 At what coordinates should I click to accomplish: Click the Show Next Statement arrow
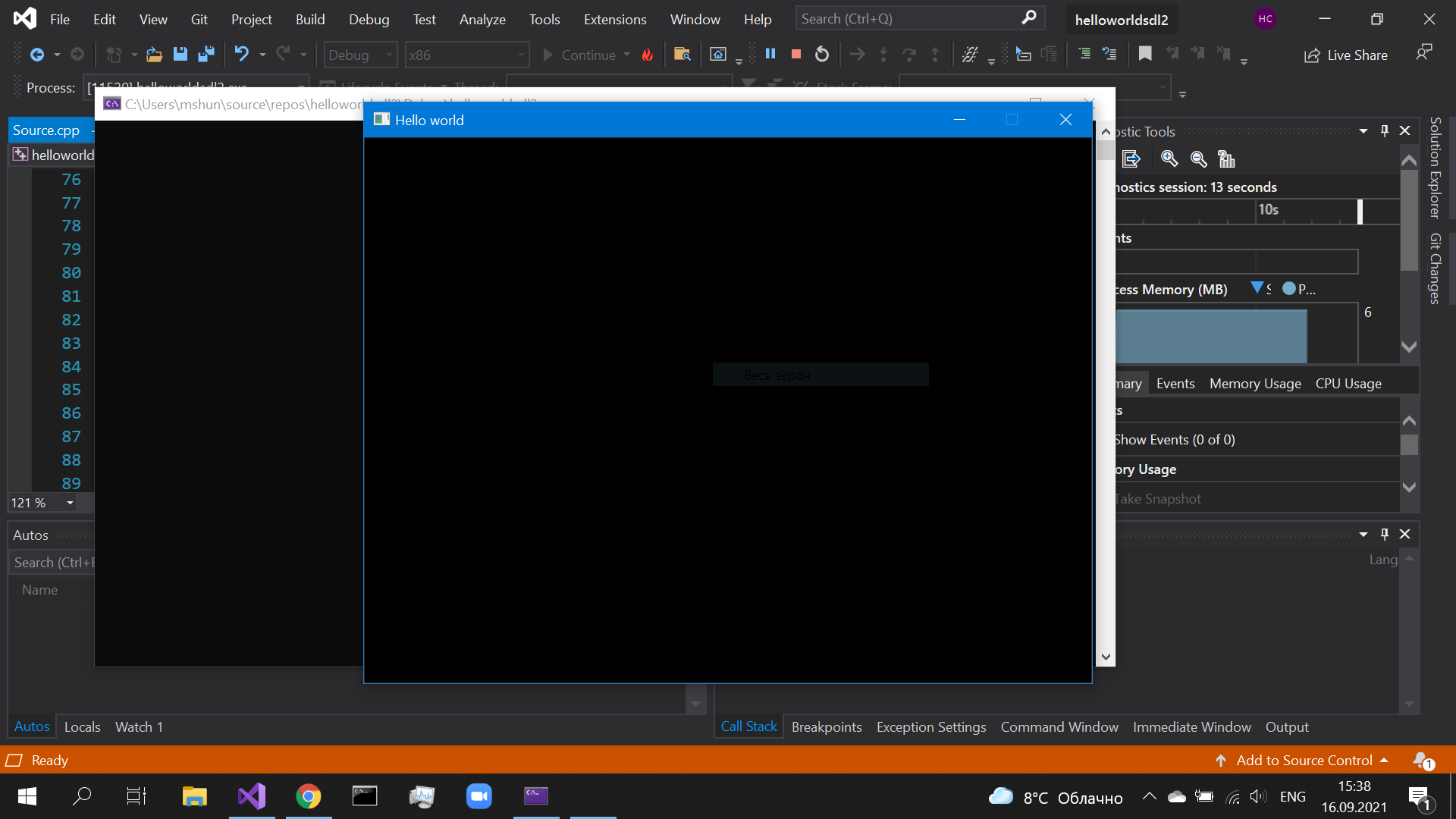pos(857,54)
